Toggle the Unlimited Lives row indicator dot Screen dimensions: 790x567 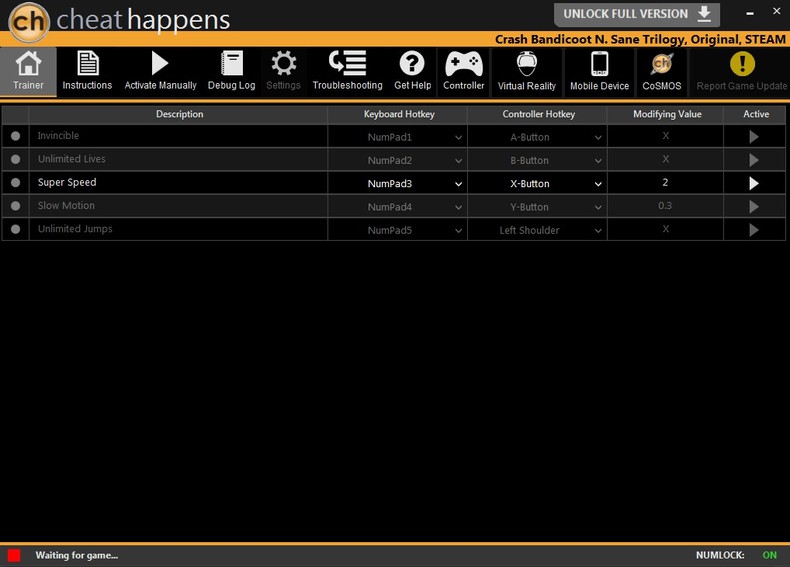[16, 159]
